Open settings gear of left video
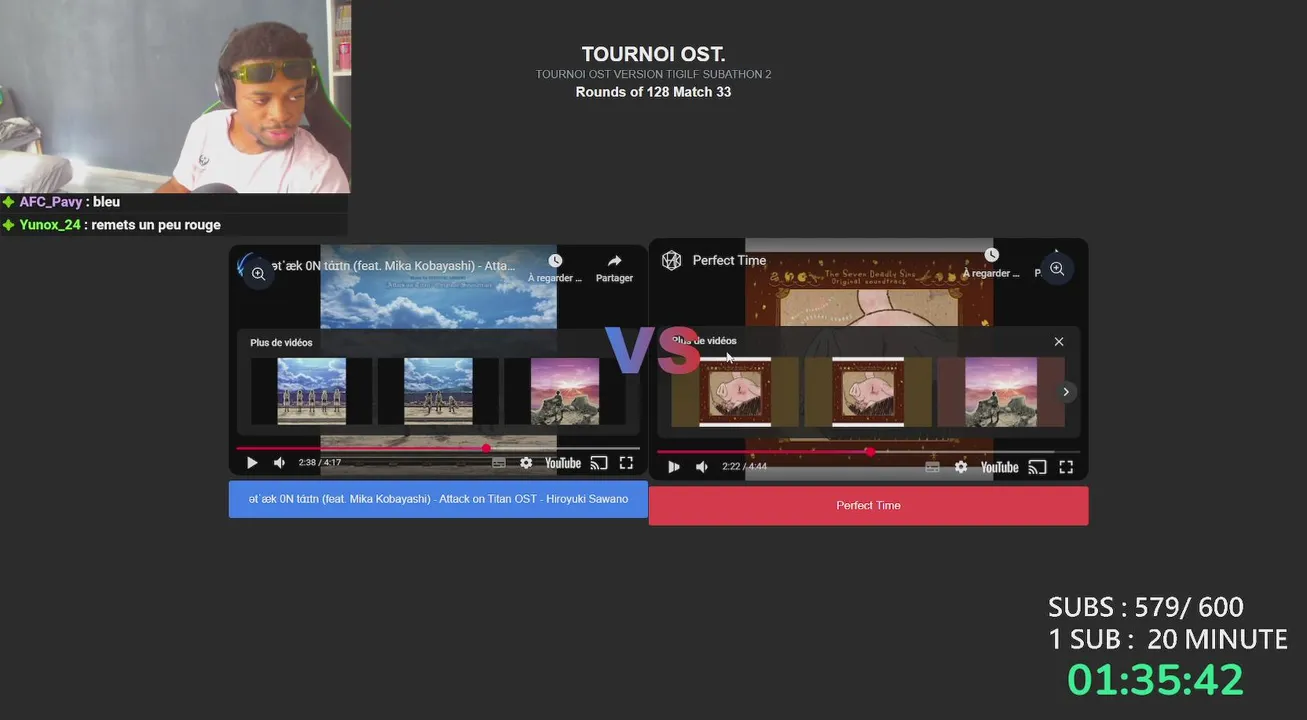1307x720 pixels. (x=526, y=463)
